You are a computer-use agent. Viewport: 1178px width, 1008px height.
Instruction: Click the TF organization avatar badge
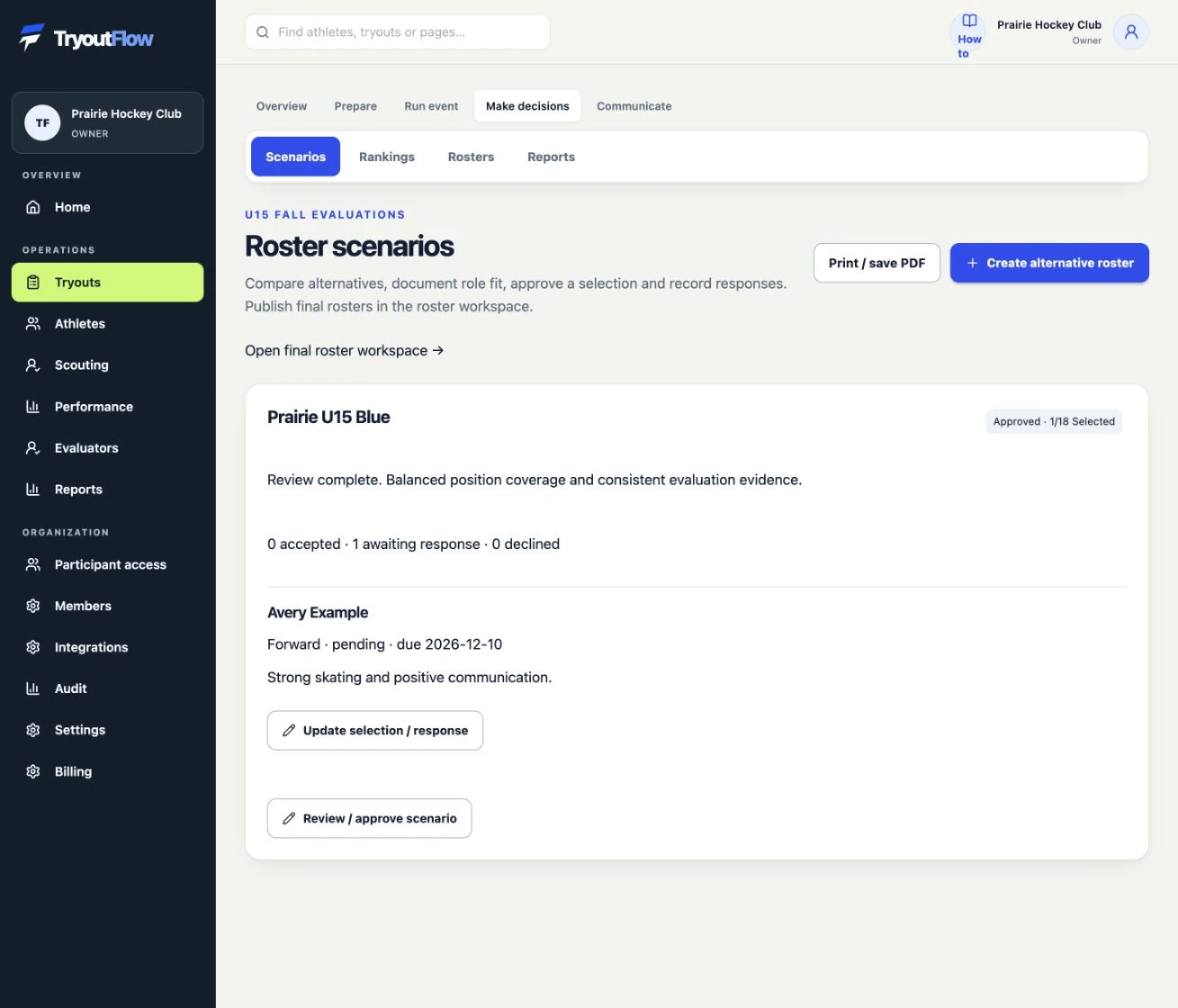pyautogui.click(x=42, y=123)
